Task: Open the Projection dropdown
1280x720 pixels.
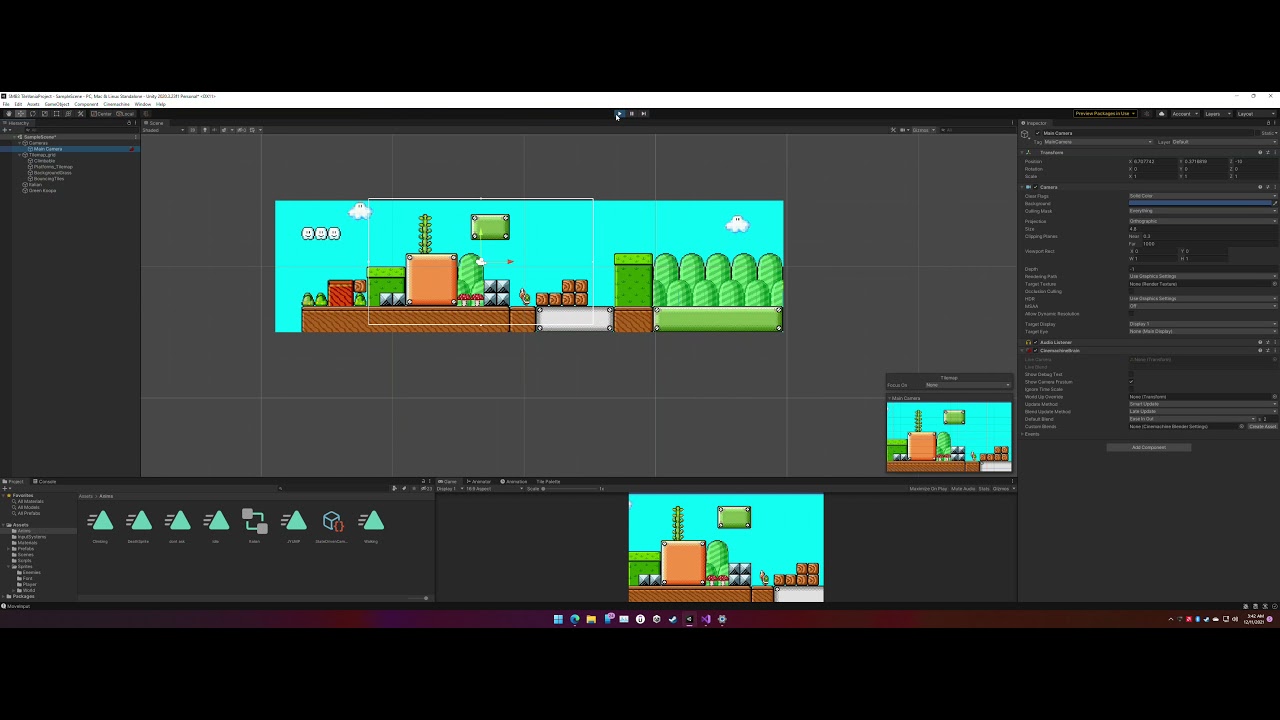Action: coord(1203,221)
